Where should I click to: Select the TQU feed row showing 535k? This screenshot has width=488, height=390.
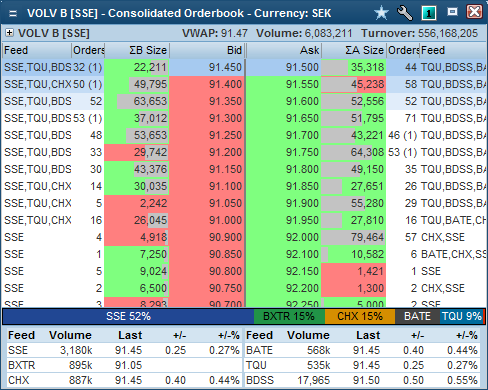point(362,365)
